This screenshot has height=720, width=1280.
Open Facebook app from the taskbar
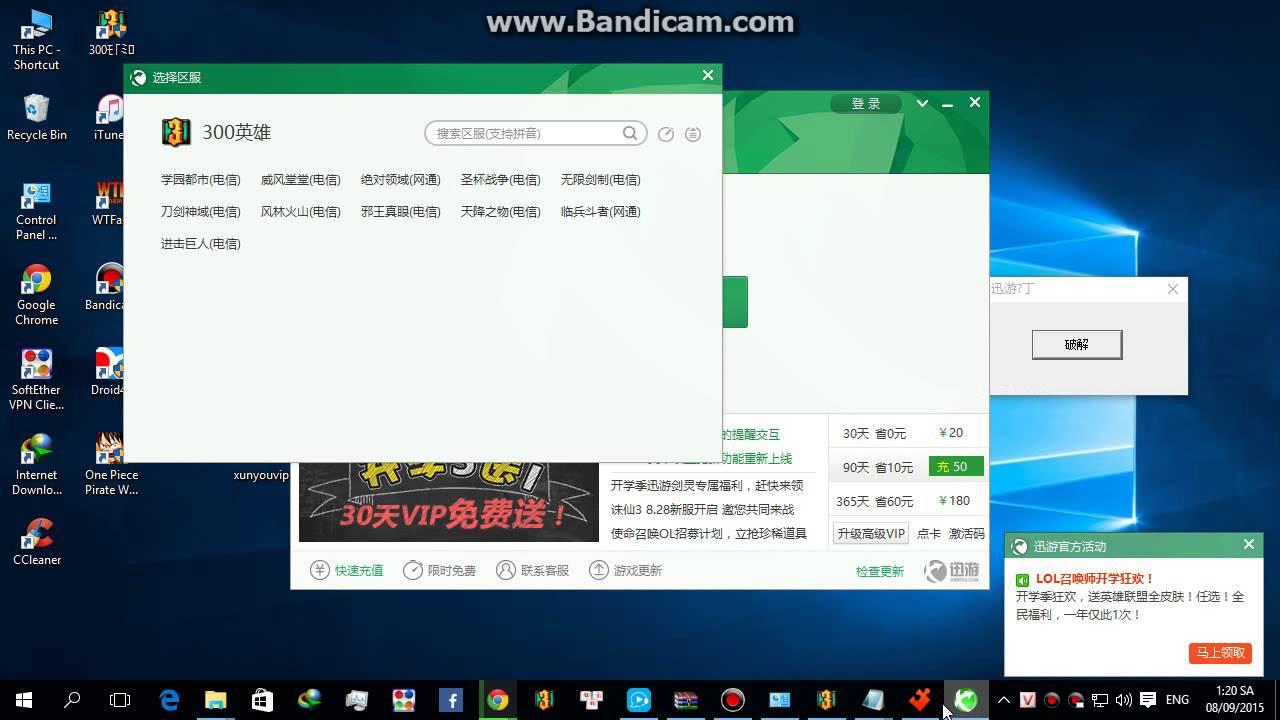pos(450,700)
